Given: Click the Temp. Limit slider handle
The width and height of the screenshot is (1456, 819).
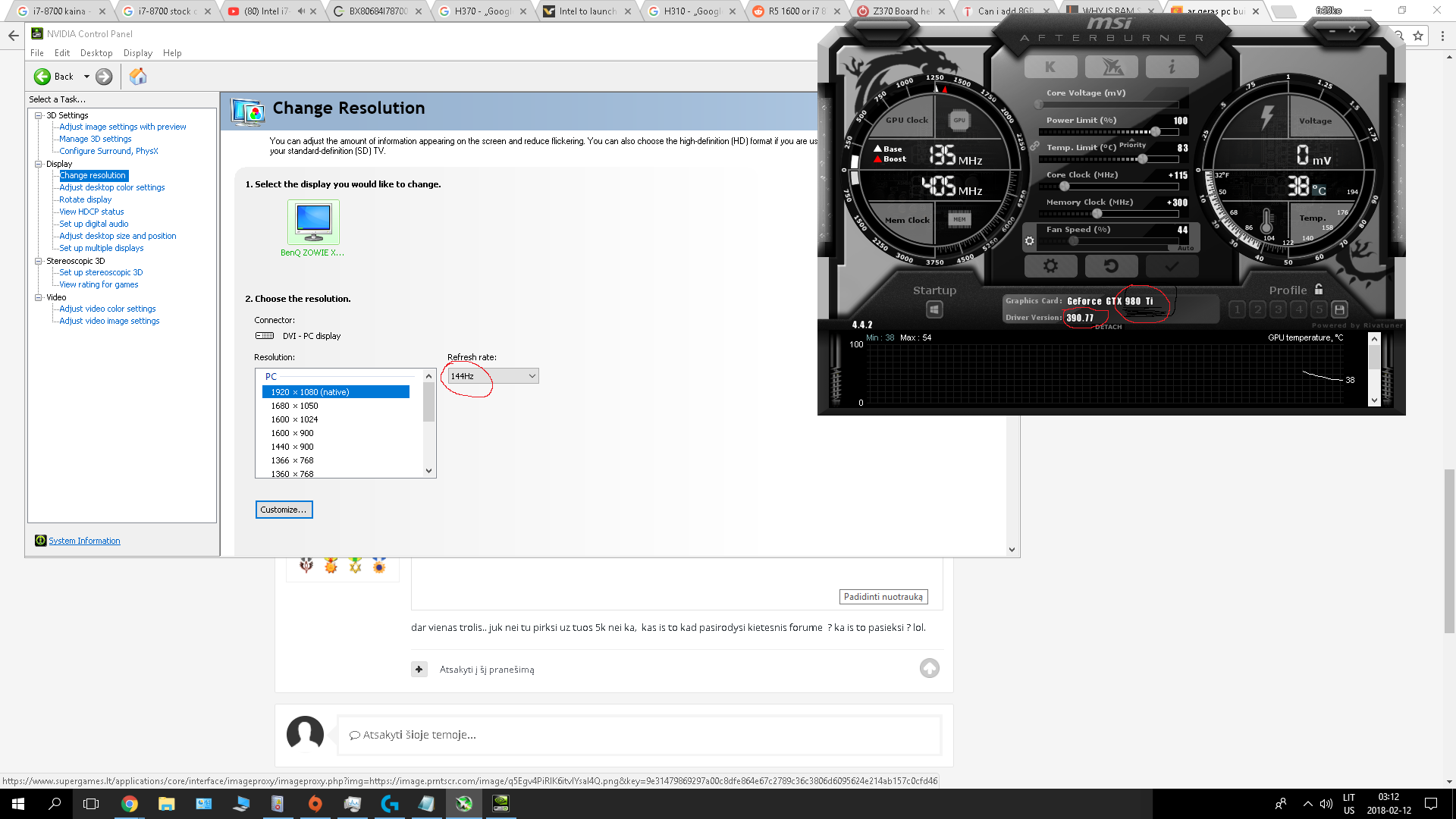Looking at the screenshot, I should click(x=1142, y=159).
